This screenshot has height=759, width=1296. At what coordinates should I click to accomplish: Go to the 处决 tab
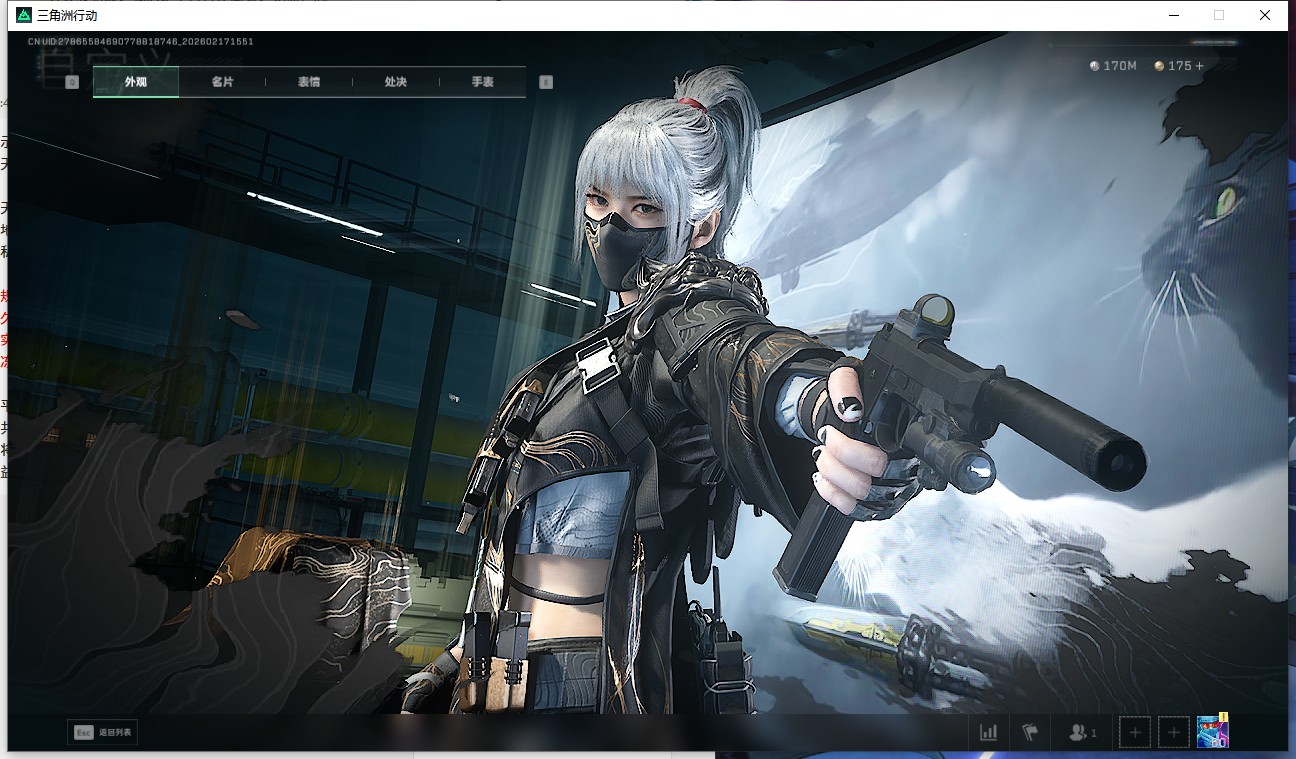click(x=395, y=82)
